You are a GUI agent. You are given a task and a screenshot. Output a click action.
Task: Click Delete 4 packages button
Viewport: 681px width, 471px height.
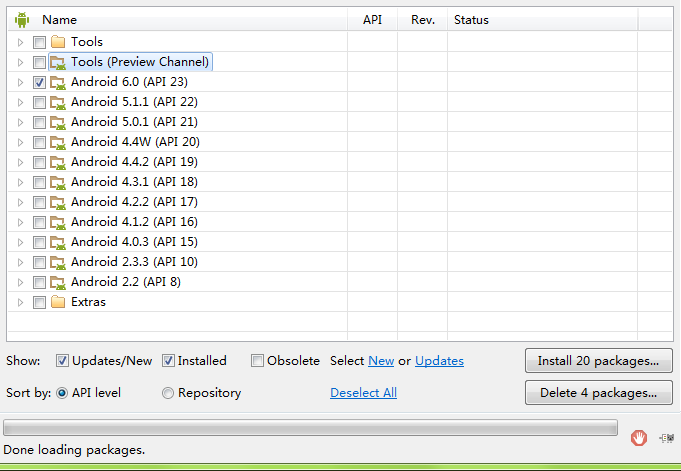coord(598,393)
